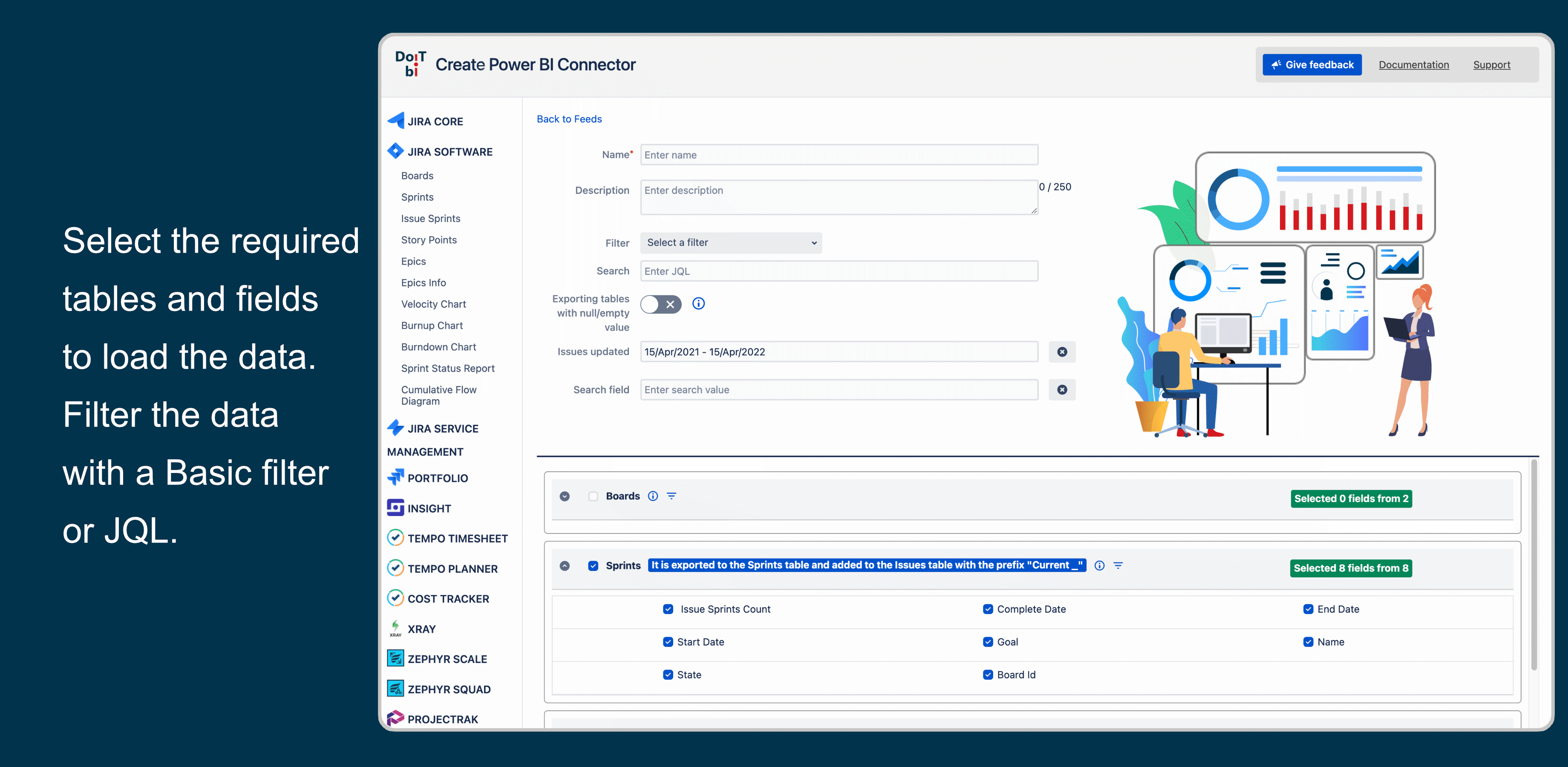
Task: Uncheck the Start Date field
Action: 669,642
